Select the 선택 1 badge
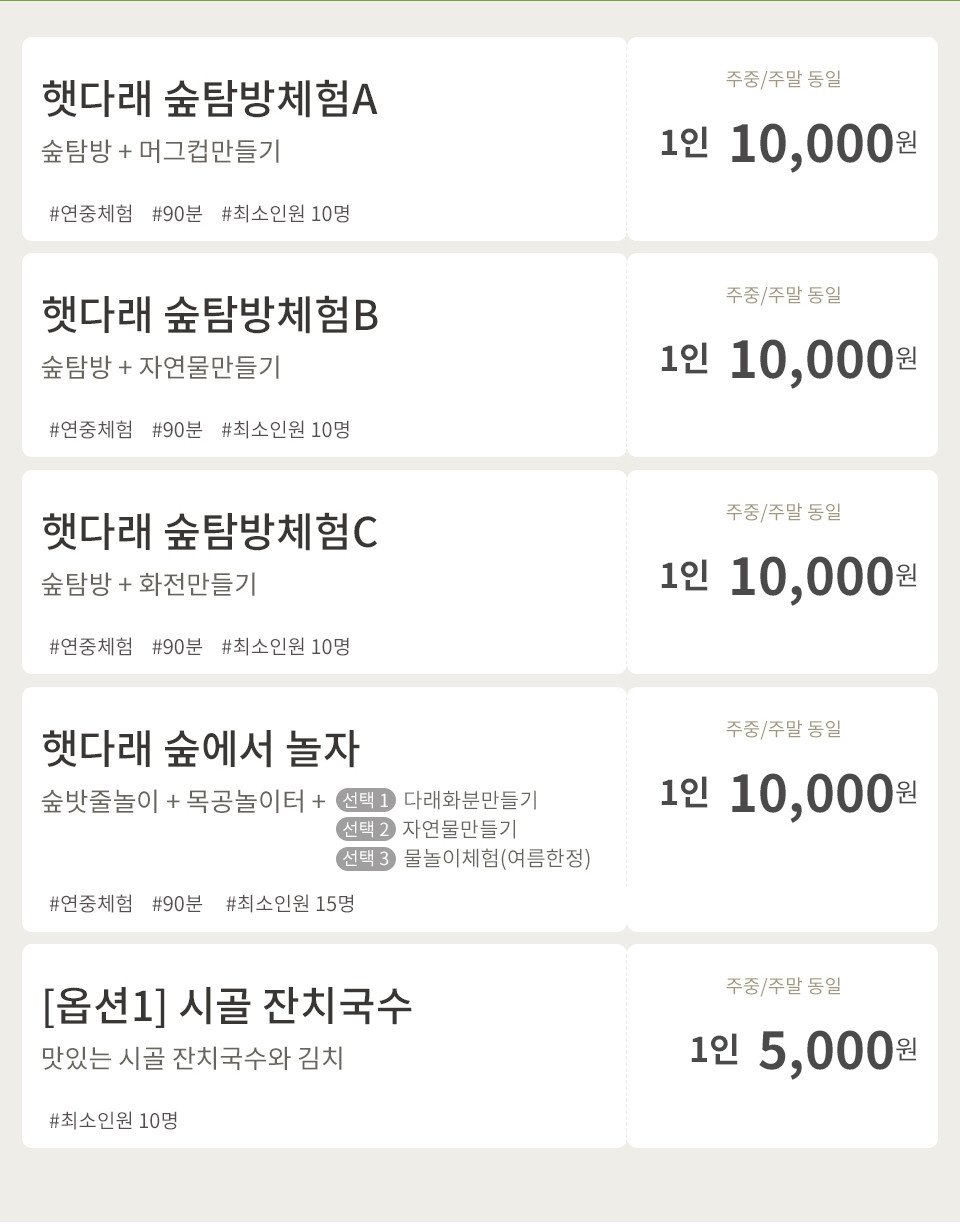 (x=366, y=800)
